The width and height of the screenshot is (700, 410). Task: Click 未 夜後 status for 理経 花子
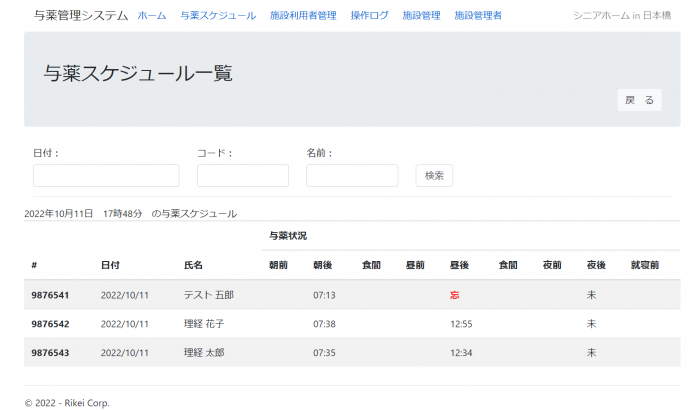tap(591, 324)
